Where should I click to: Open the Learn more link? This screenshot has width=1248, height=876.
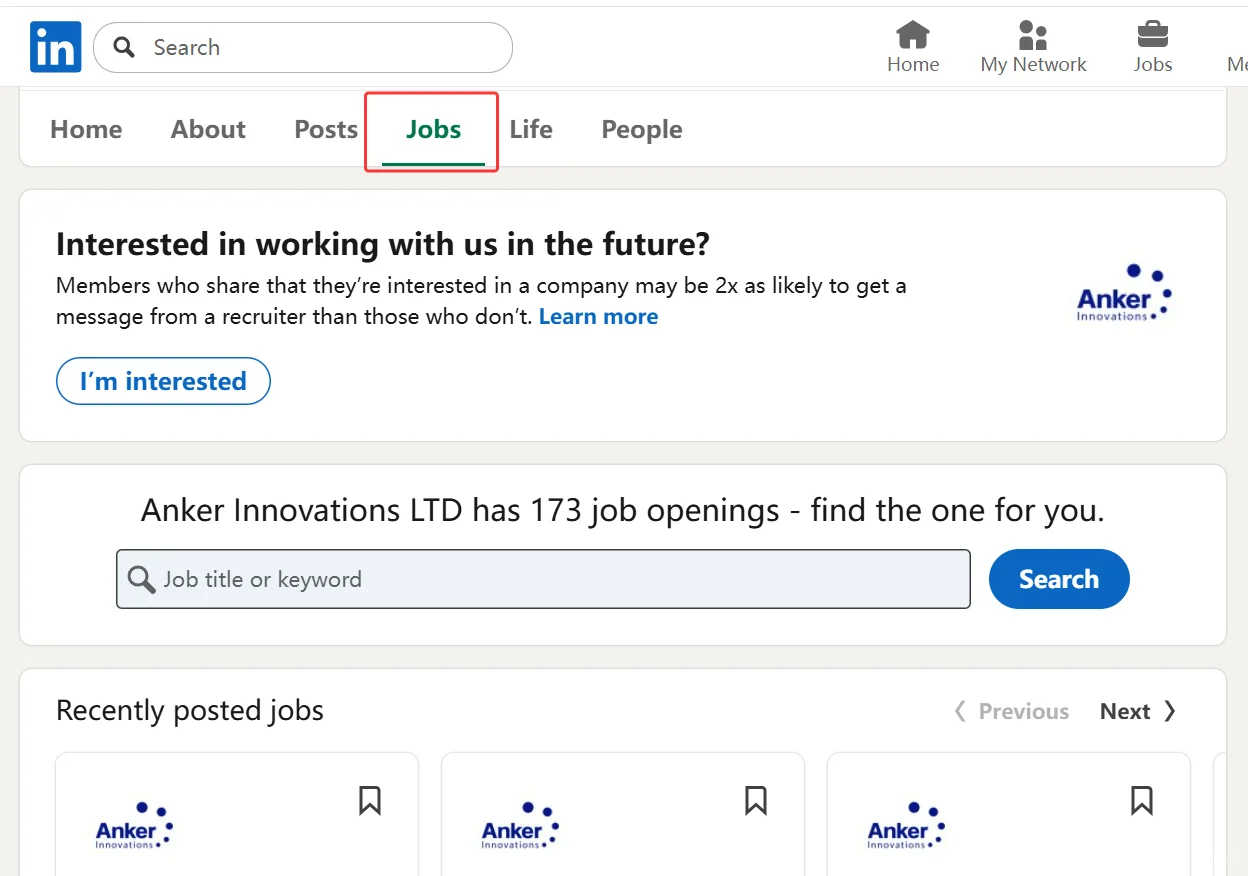point(598,317)
